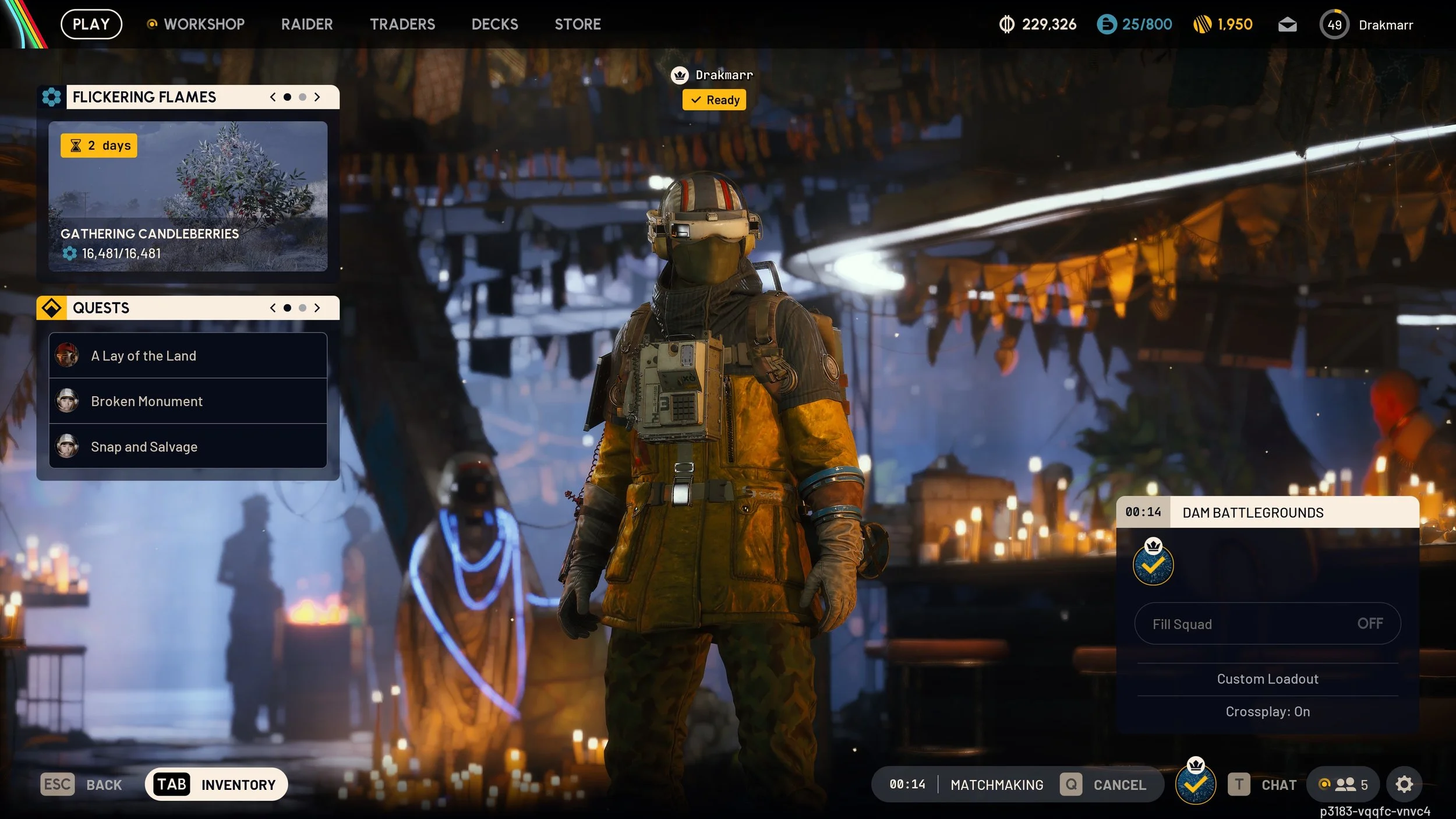Switch to the TRADERS tab
1456x819 pixels.
[x=402, y=24]
